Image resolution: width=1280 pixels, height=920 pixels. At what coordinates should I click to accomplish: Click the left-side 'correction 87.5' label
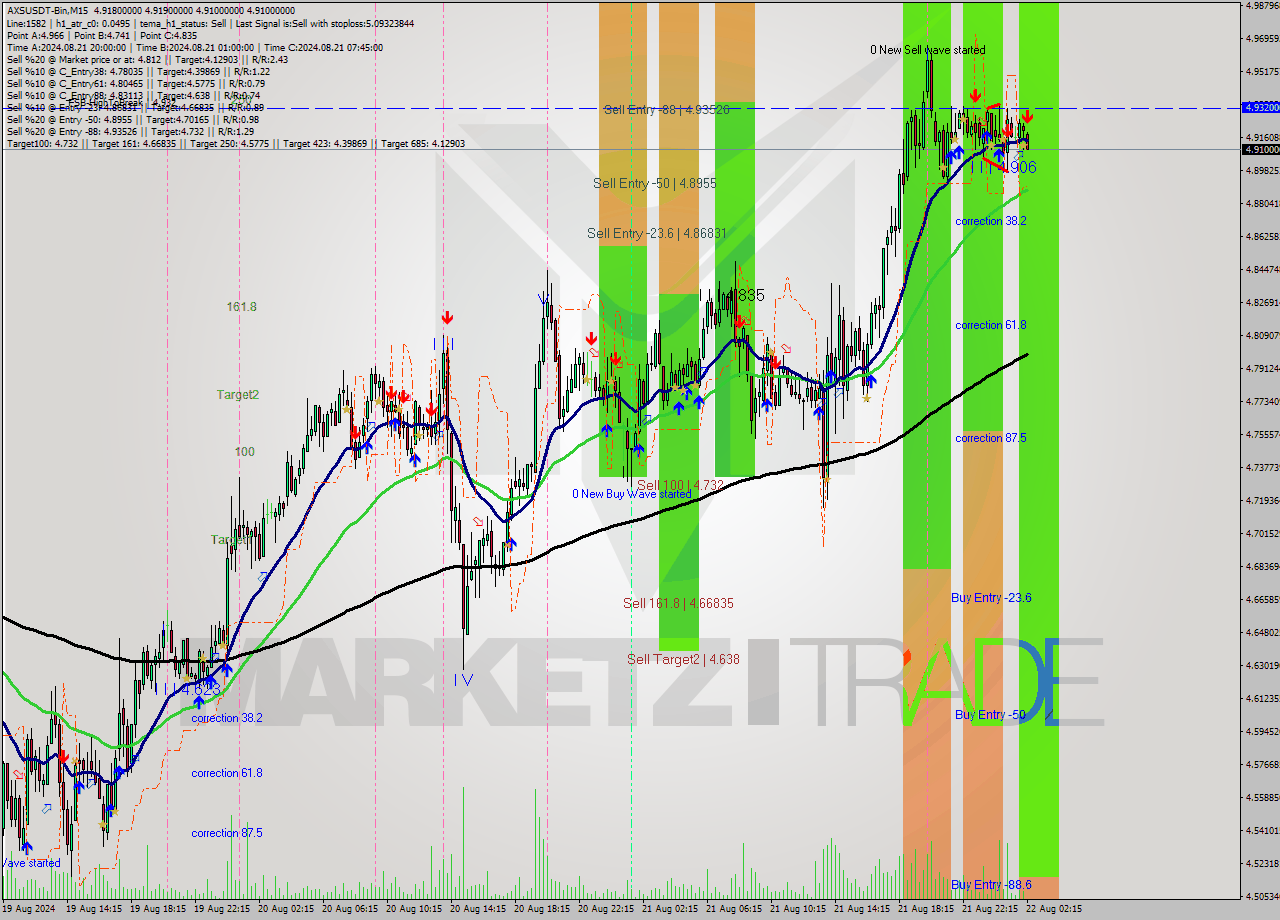coord(227,833)
